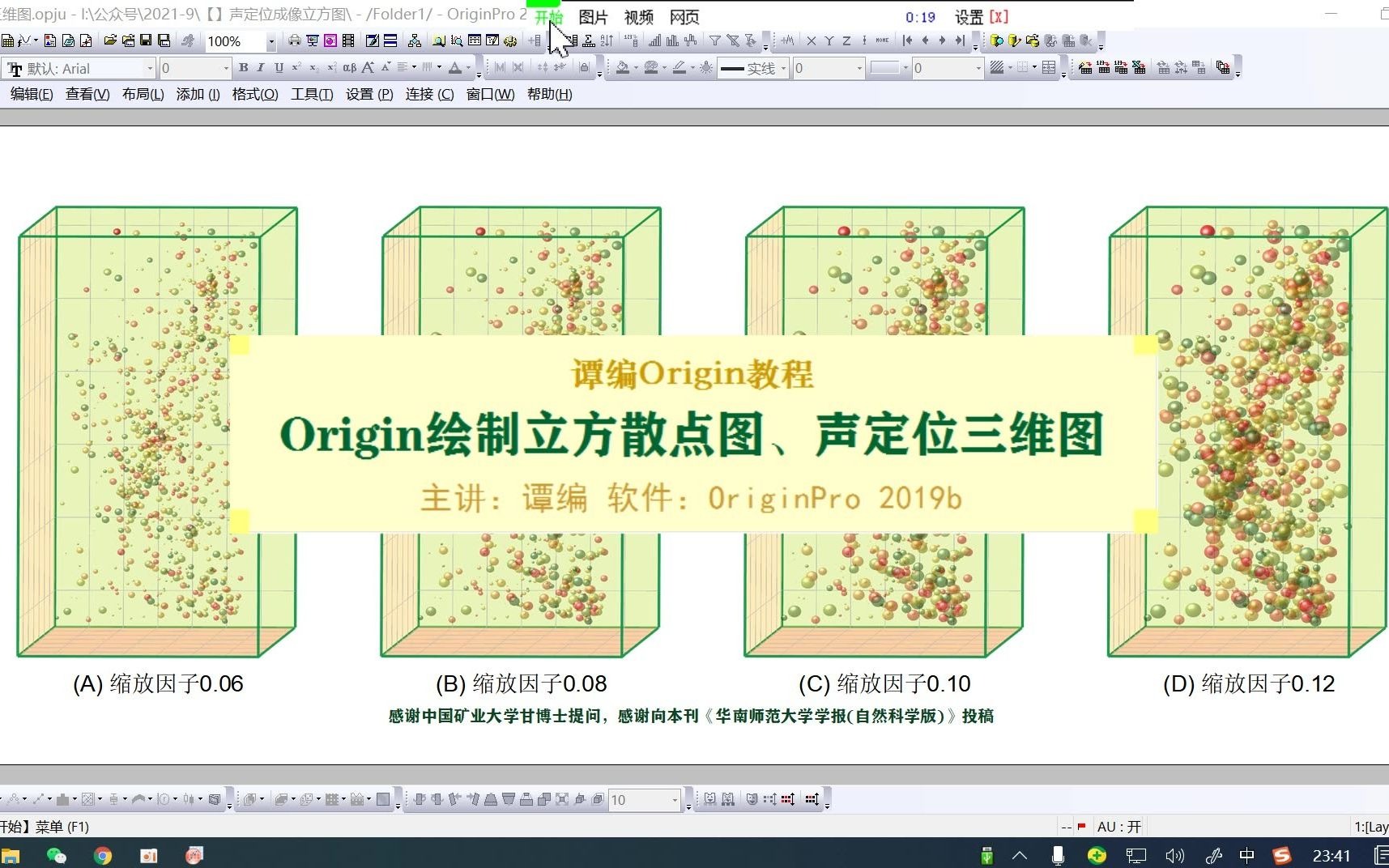Open WeChat from the taskbar
1389x868 pixels.
click(x=56, y=855)
